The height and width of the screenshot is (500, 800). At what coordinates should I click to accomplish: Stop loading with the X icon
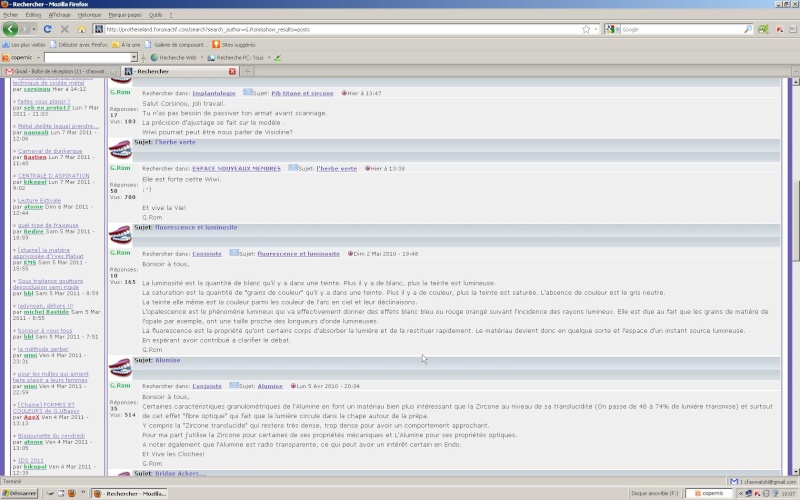coord(65,29)
